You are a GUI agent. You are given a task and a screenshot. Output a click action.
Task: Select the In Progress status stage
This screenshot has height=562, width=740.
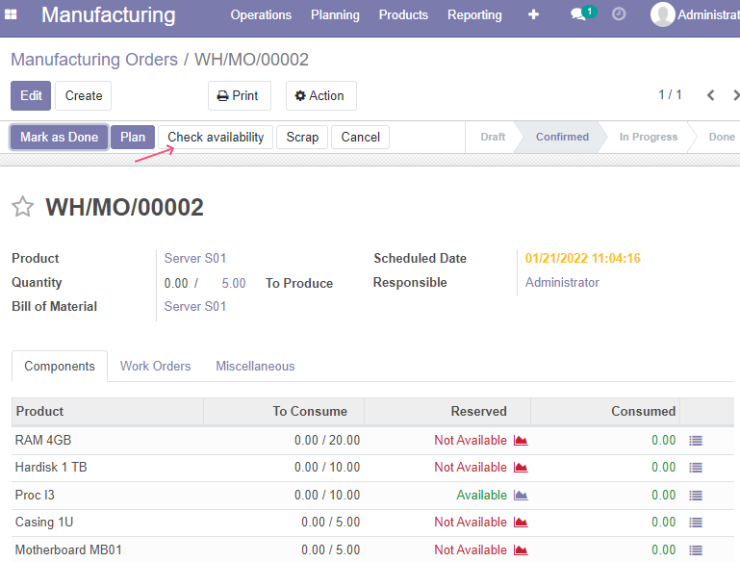coord(648,137)
